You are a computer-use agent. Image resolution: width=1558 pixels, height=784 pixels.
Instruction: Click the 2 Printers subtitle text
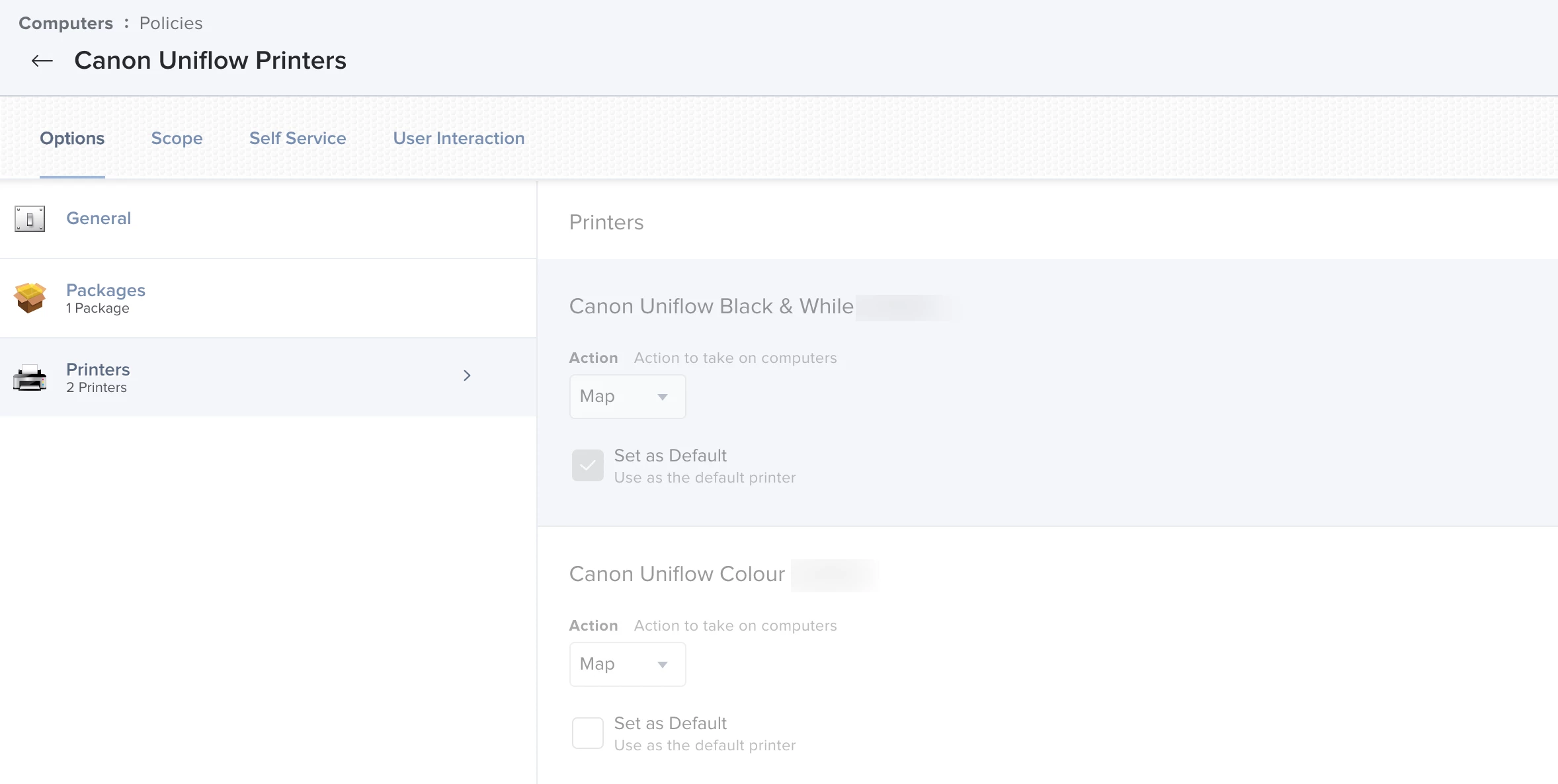97,387
